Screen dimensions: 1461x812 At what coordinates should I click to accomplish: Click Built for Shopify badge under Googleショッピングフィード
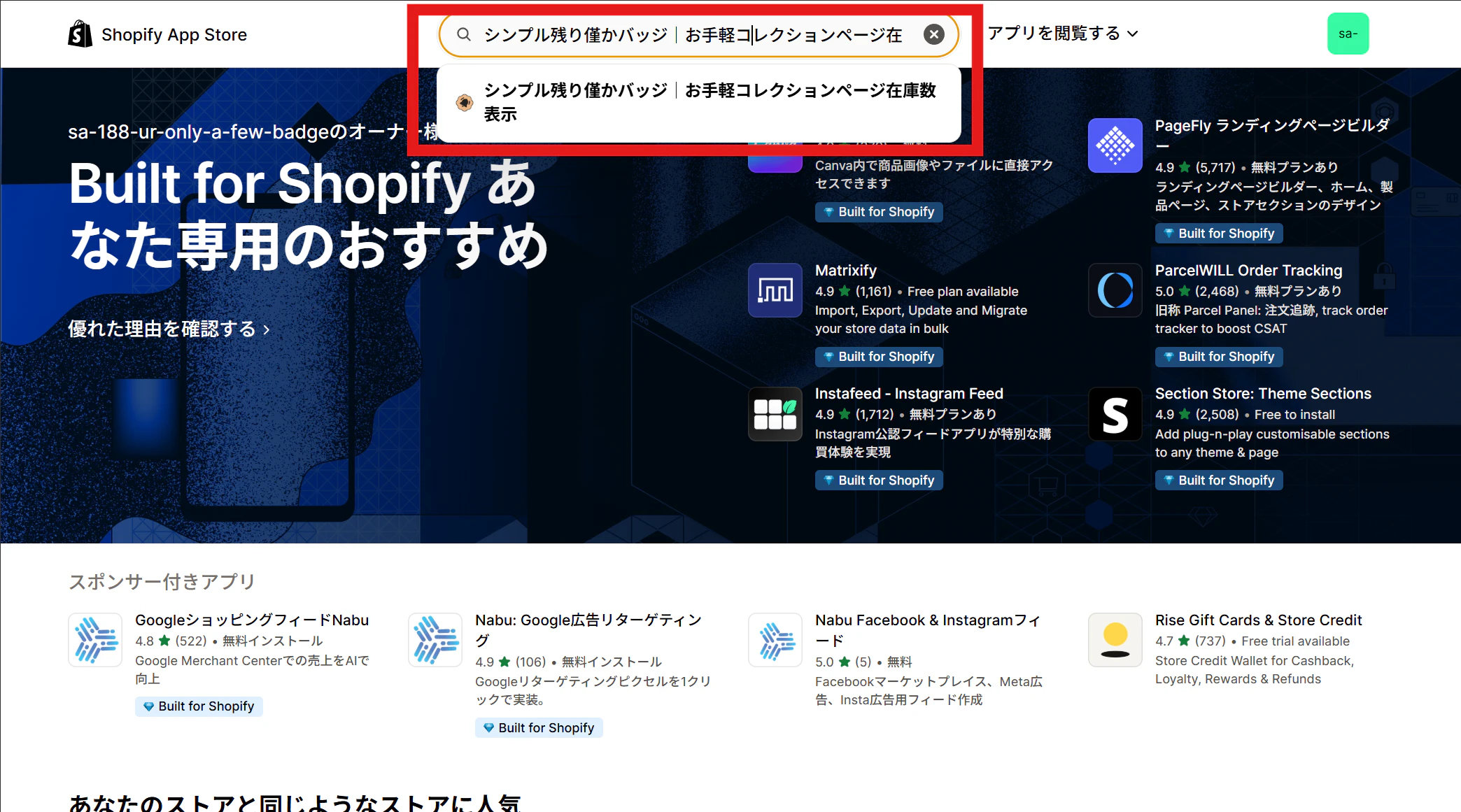click(199, 706)
